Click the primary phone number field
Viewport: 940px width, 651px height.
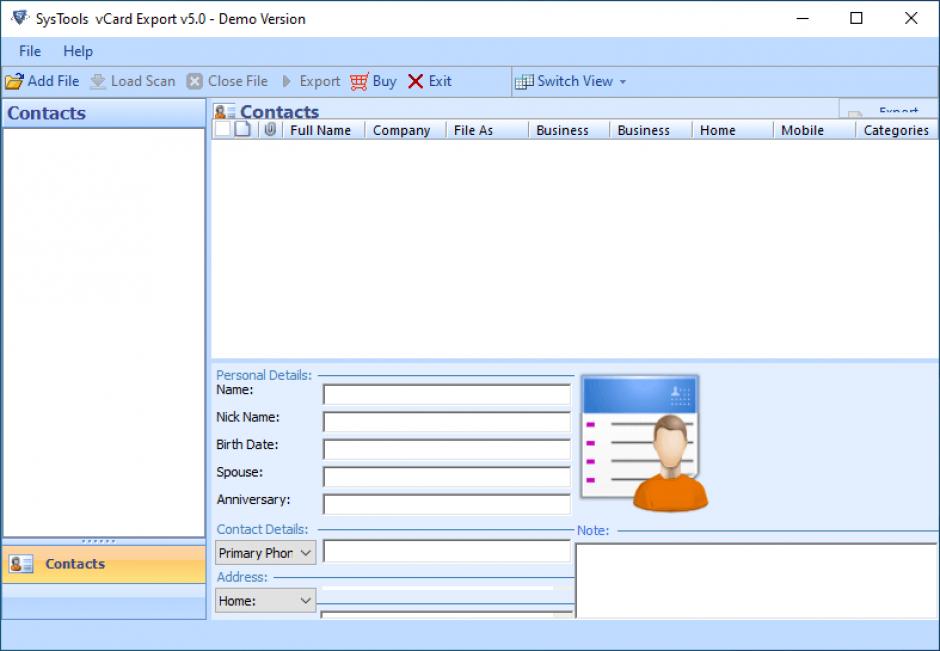click(x=447, y=551)
